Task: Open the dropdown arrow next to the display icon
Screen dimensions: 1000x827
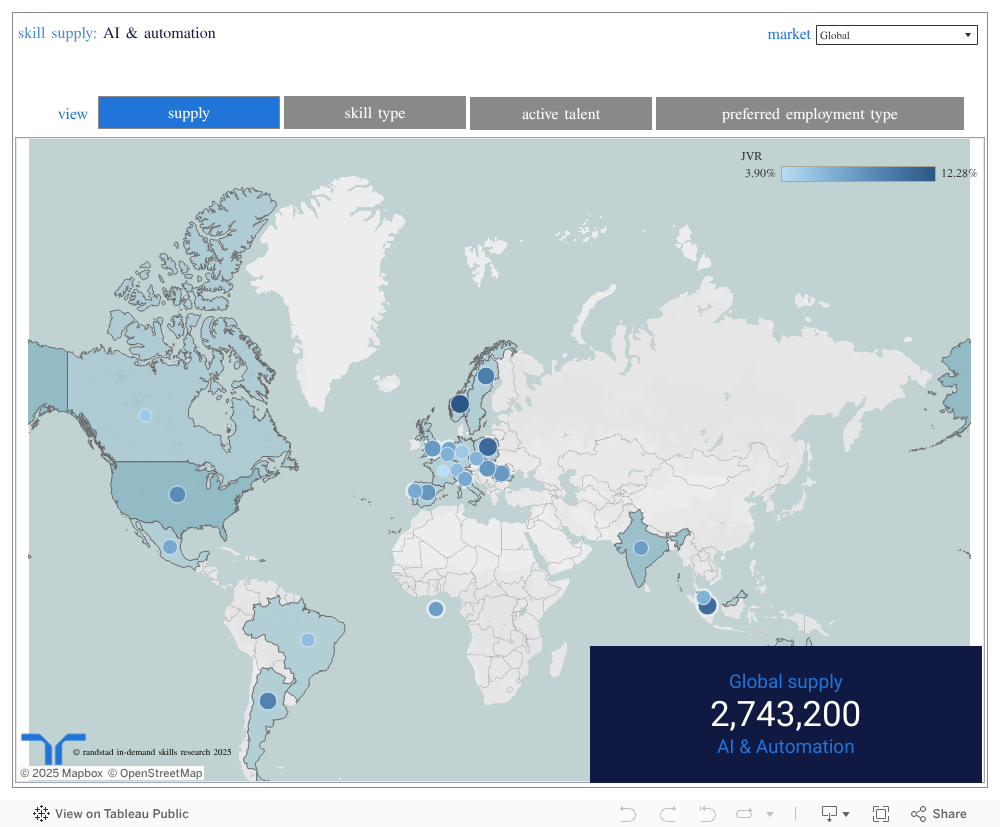Action: 847,813
